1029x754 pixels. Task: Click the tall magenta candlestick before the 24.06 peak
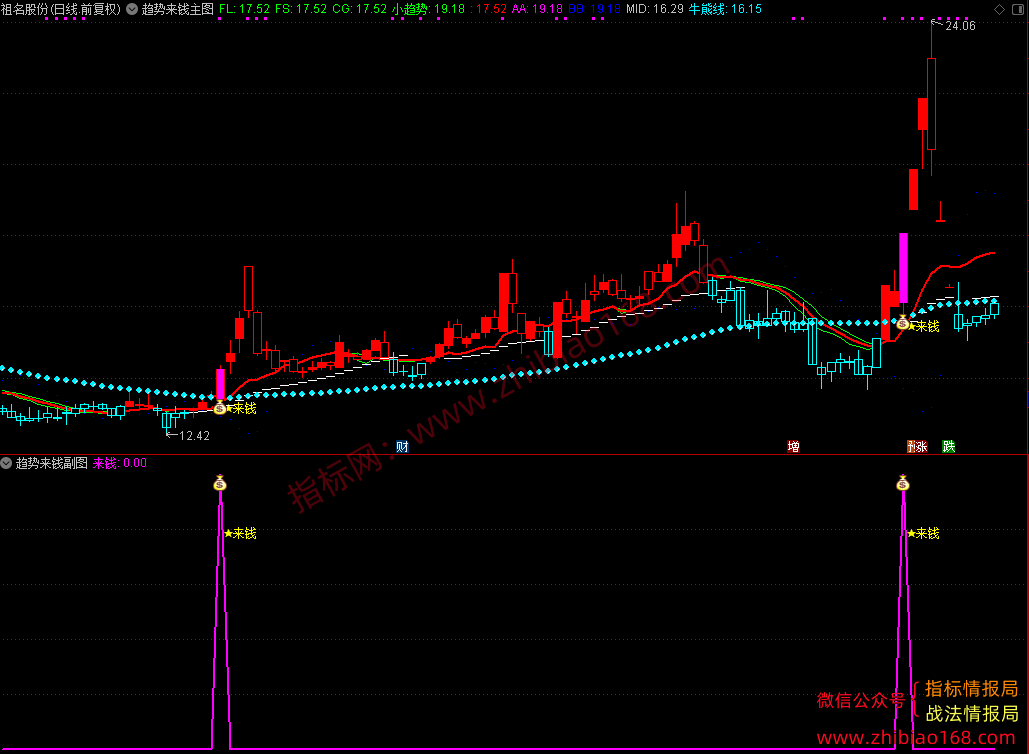point(904,268)
